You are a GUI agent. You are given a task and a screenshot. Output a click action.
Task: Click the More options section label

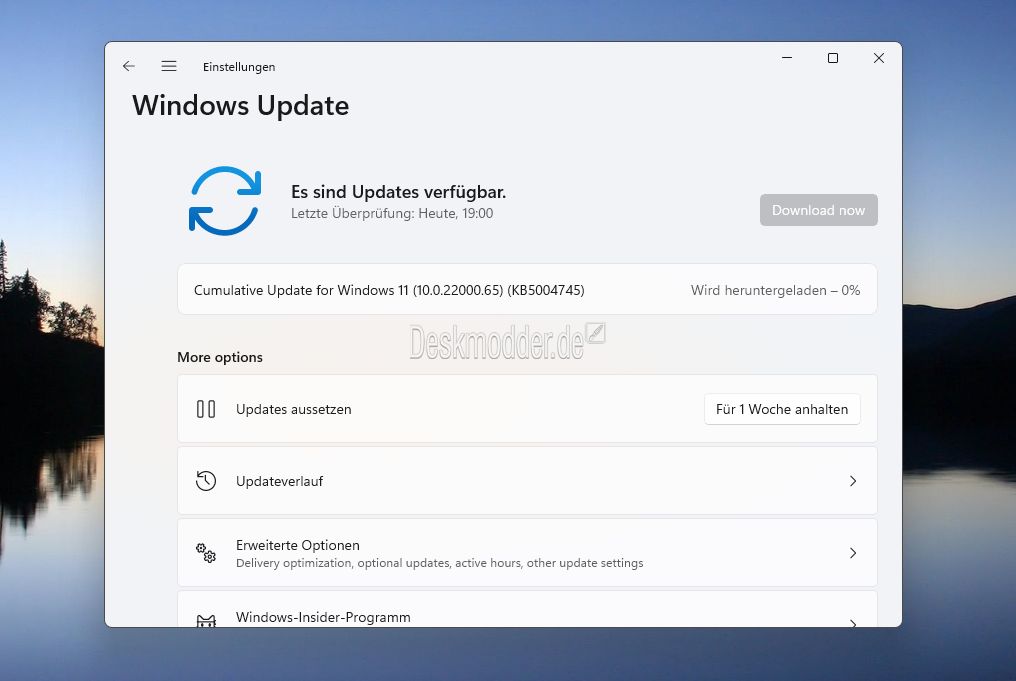[220, 357]
